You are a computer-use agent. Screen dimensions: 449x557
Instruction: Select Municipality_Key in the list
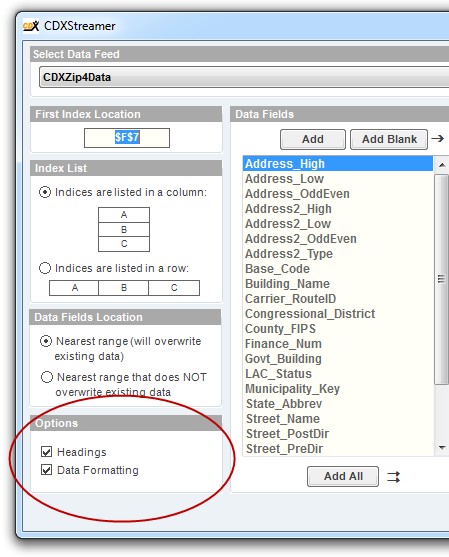[x=338, y=389]
